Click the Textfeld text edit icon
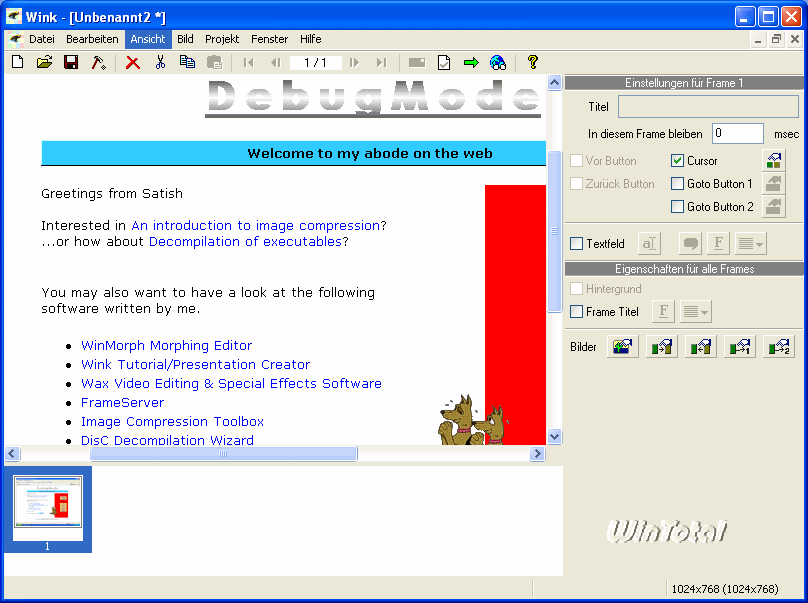Screen dimensions: 808x603 649,243
